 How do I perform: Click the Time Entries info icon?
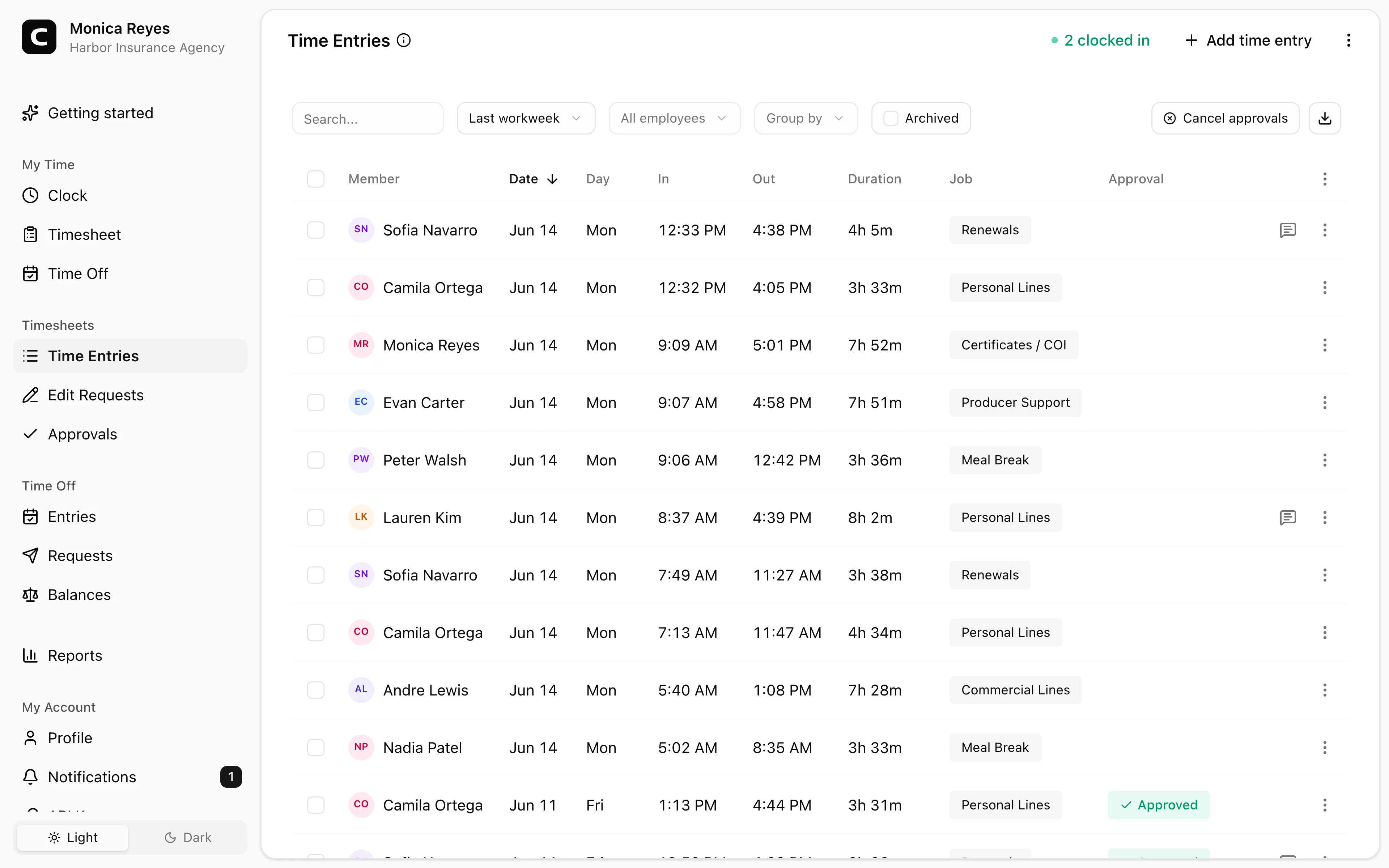coord(404,40)
